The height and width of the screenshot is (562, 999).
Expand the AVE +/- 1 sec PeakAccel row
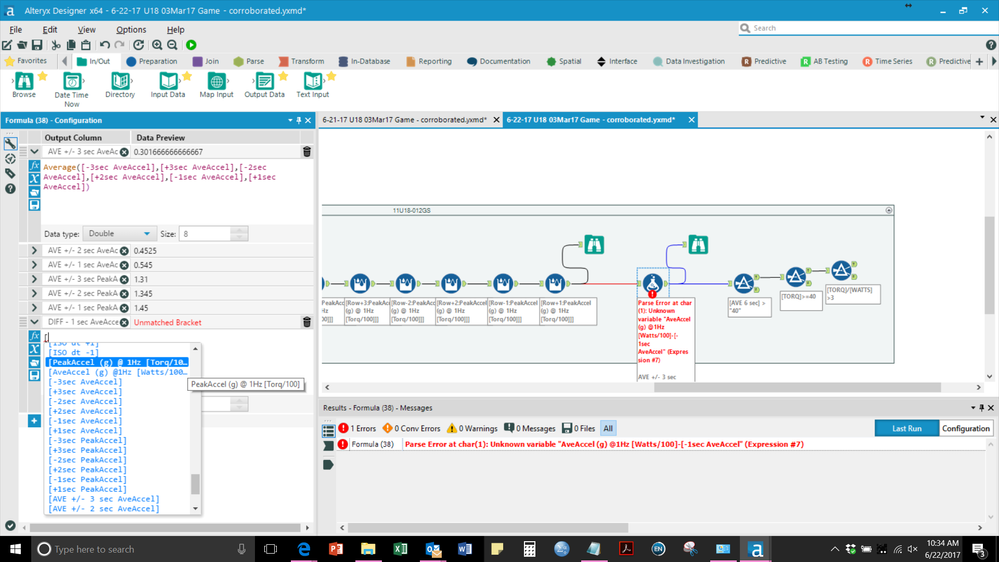pyautogui.click(x=34, y=308)
